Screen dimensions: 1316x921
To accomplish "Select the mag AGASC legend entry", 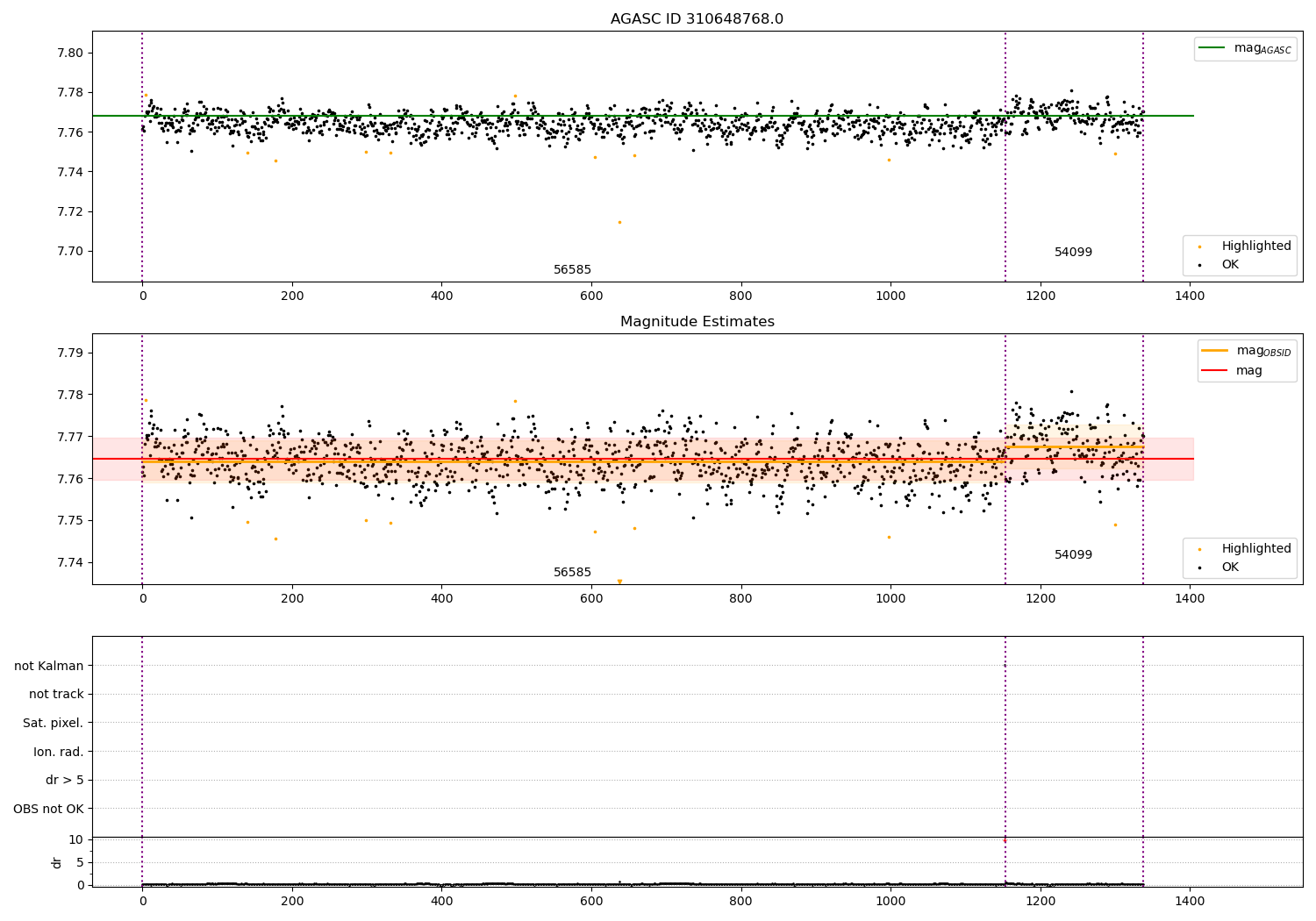I will (1245, 48).
